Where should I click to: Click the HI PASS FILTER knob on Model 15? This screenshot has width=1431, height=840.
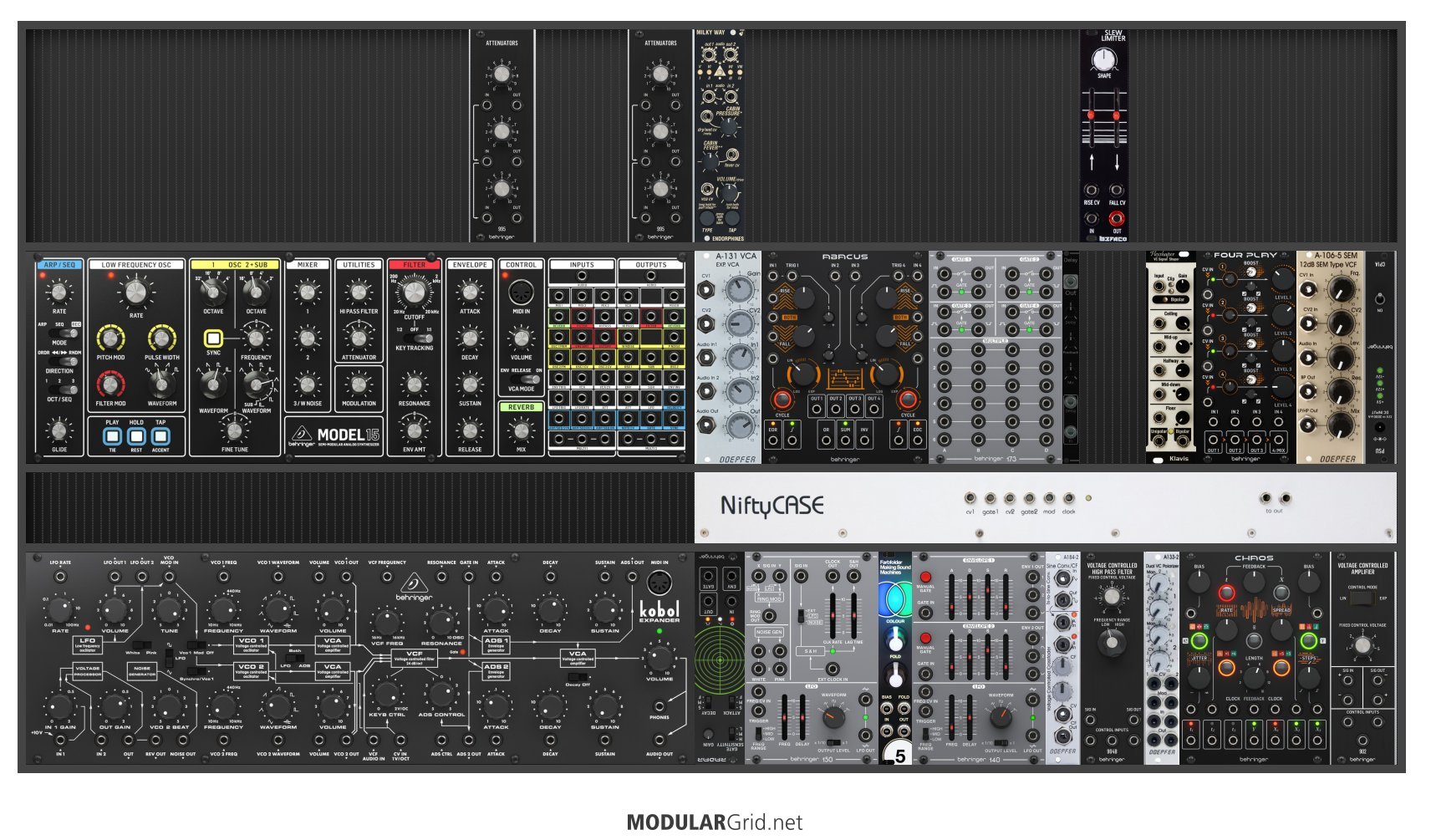359,293
